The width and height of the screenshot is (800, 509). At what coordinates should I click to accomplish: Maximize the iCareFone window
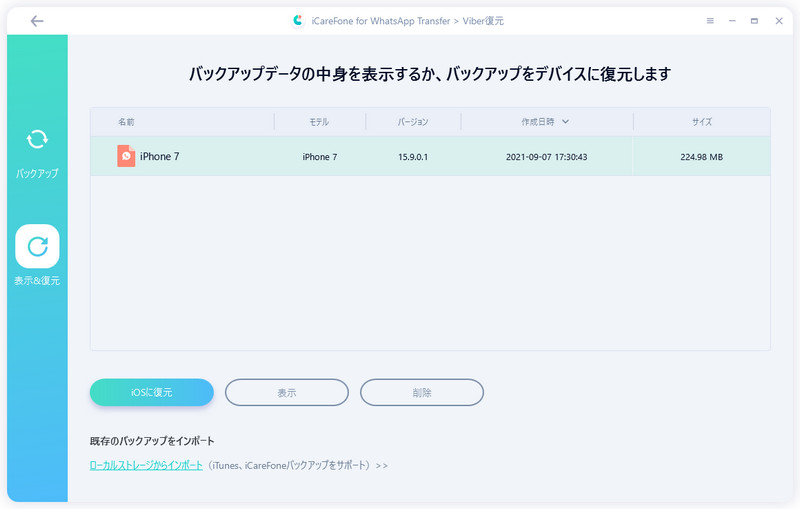pyautogui.click(x=754, y=21)
